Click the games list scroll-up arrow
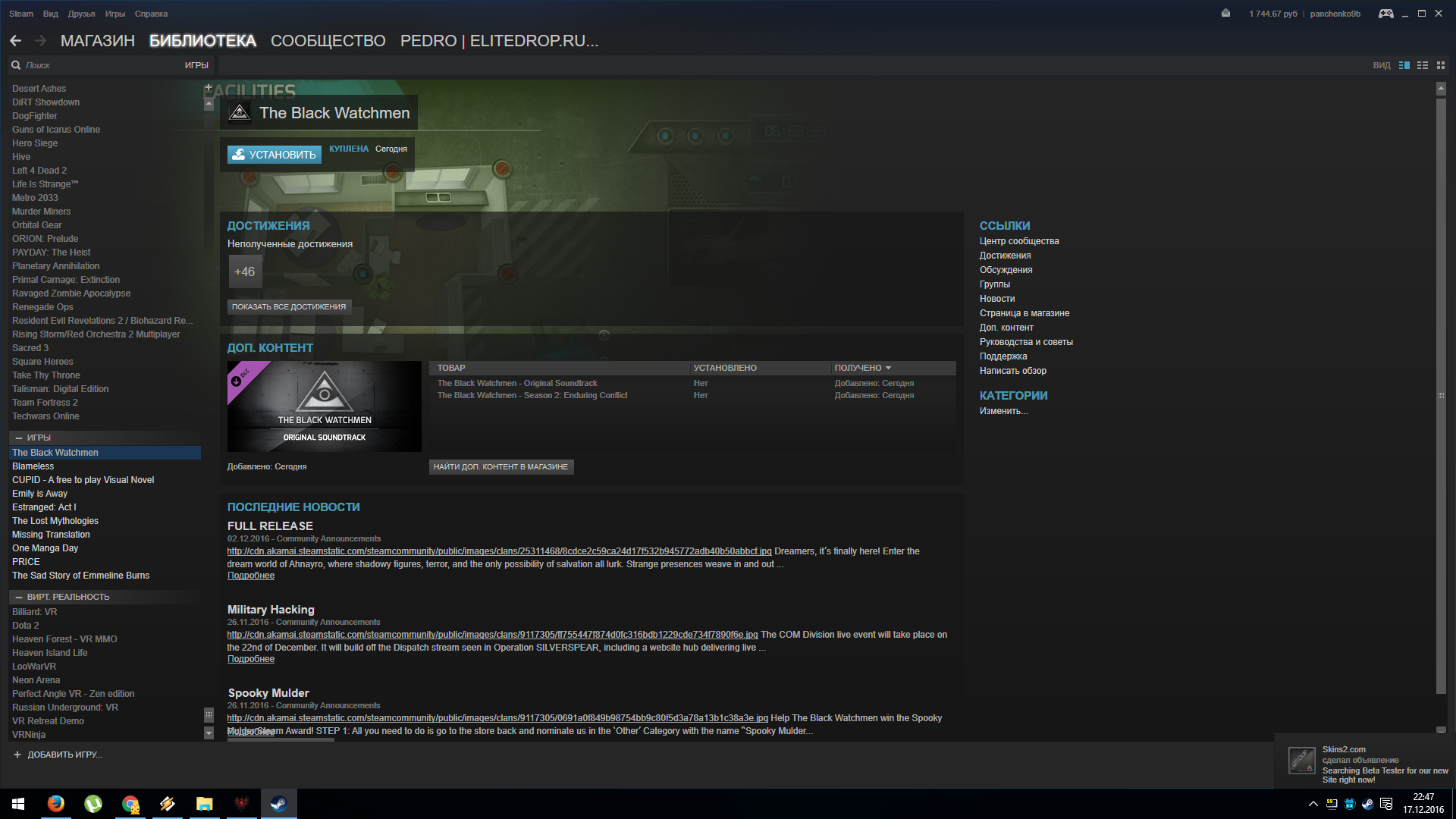1456x819 pixels. pos(209,105)
